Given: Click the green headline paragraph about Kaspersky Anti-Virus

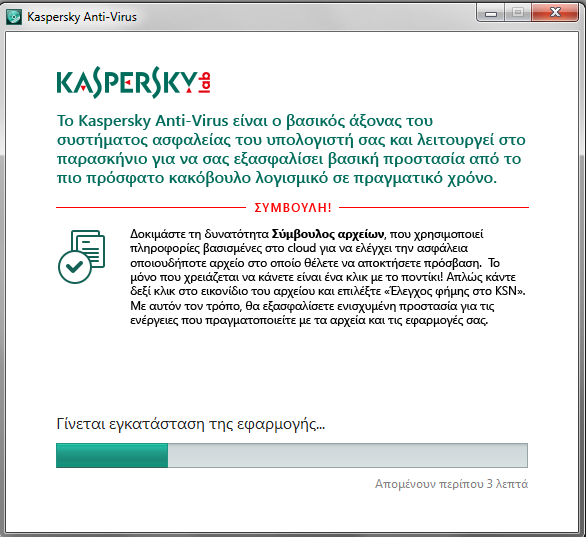Looking at the screenshot, I should pos(291,149).
